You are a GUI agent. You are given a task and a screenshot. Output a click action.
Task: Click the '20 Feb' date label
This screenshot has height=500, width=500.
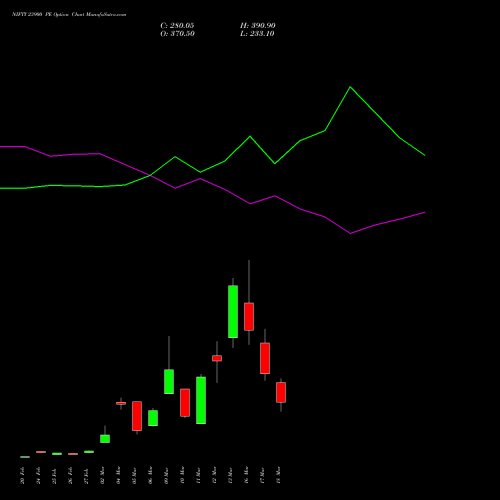[x=22, y=476]
